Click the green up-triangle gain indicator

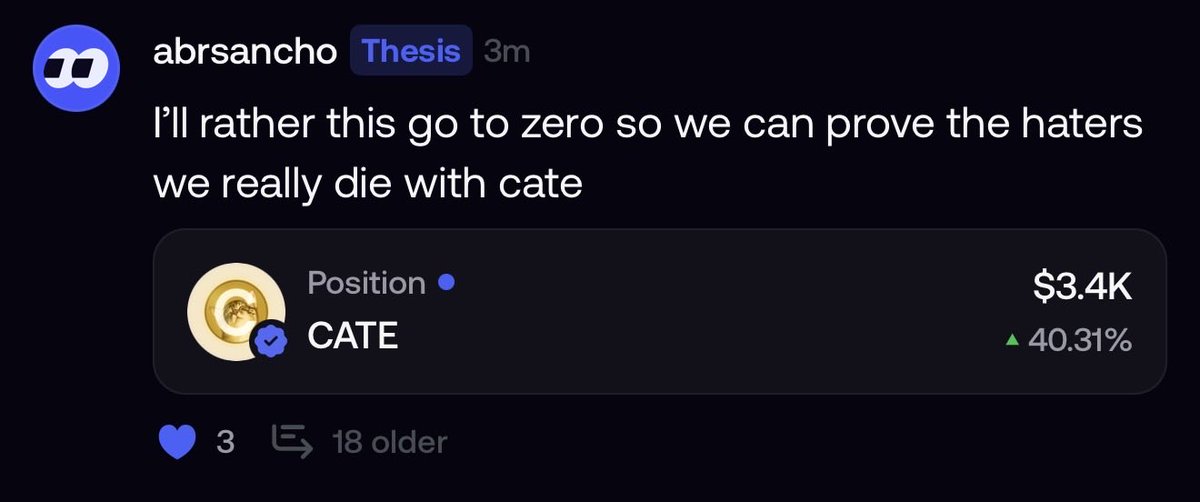click(x=1012, y=342)
